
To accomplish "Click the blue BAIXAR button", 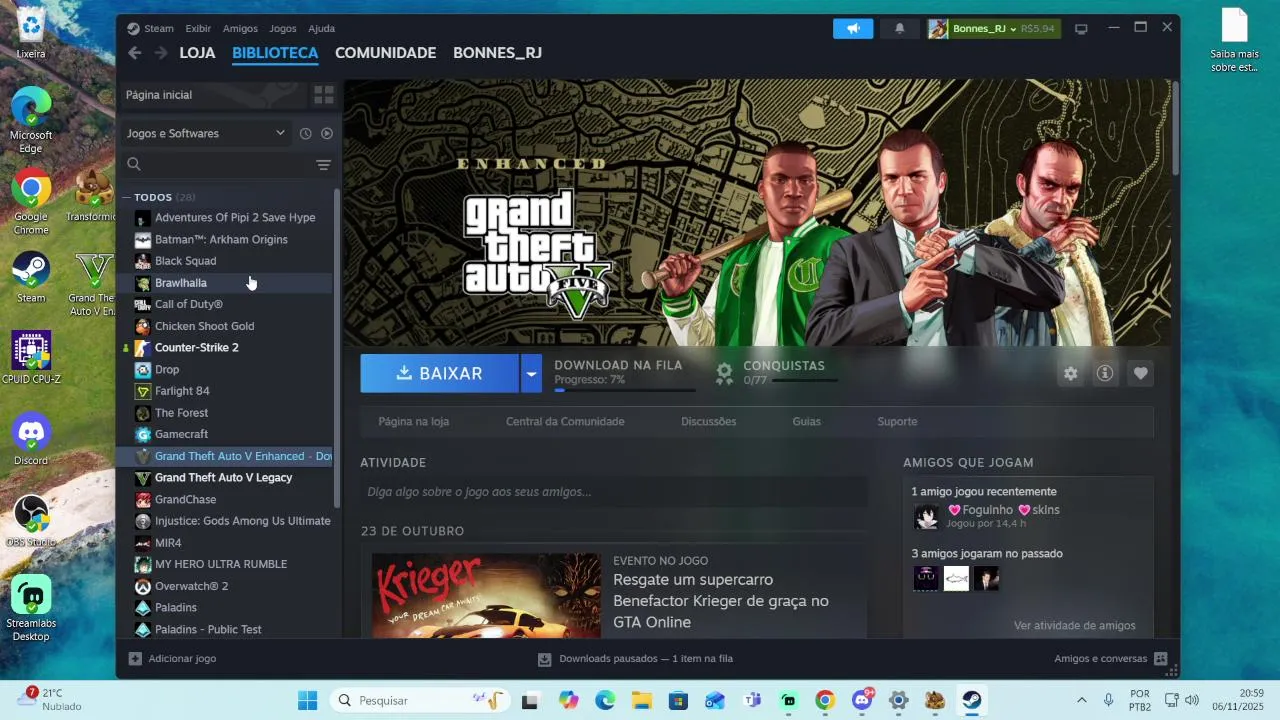I will tap(440, 374).
